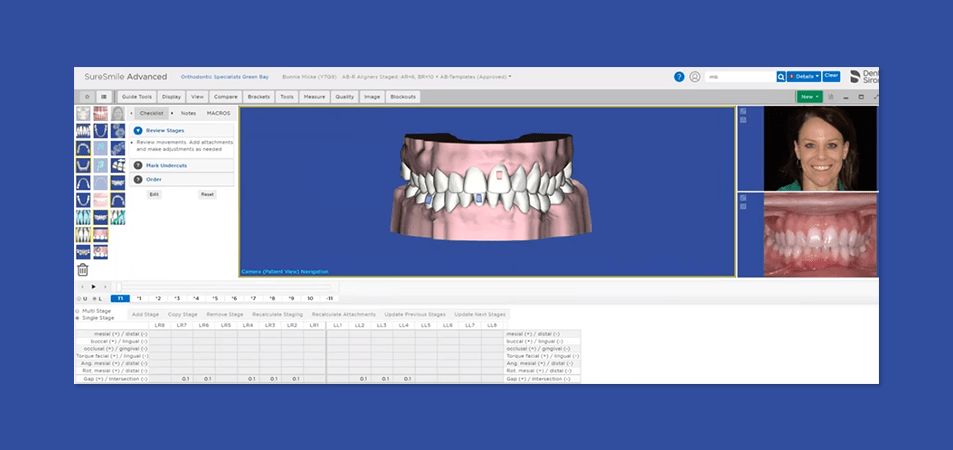Select stage marker 5 on timeline

(215, 299)
